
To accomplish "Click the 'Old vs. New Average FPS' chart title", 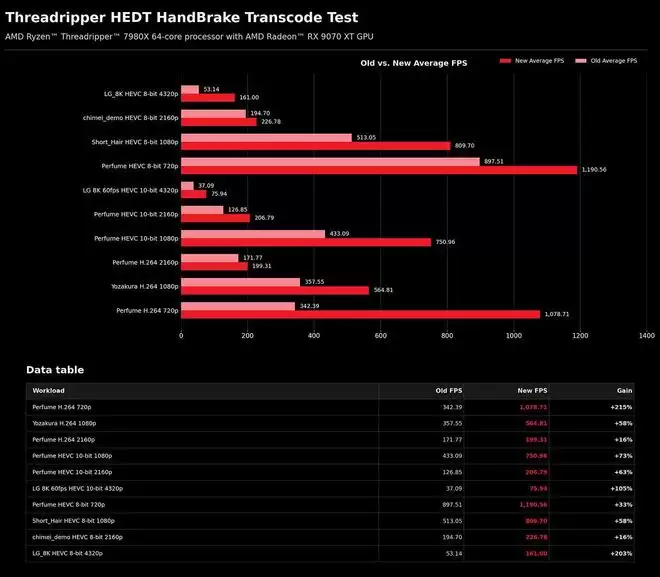I will coord(414,63).
